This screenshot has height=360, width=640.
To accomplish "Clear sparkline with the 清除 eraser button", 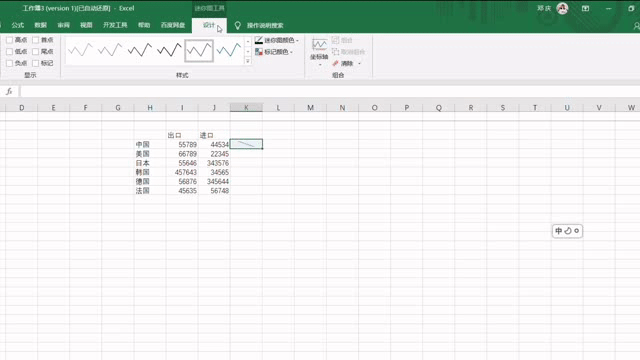I will pyautogui.click(x=343, y=63).
